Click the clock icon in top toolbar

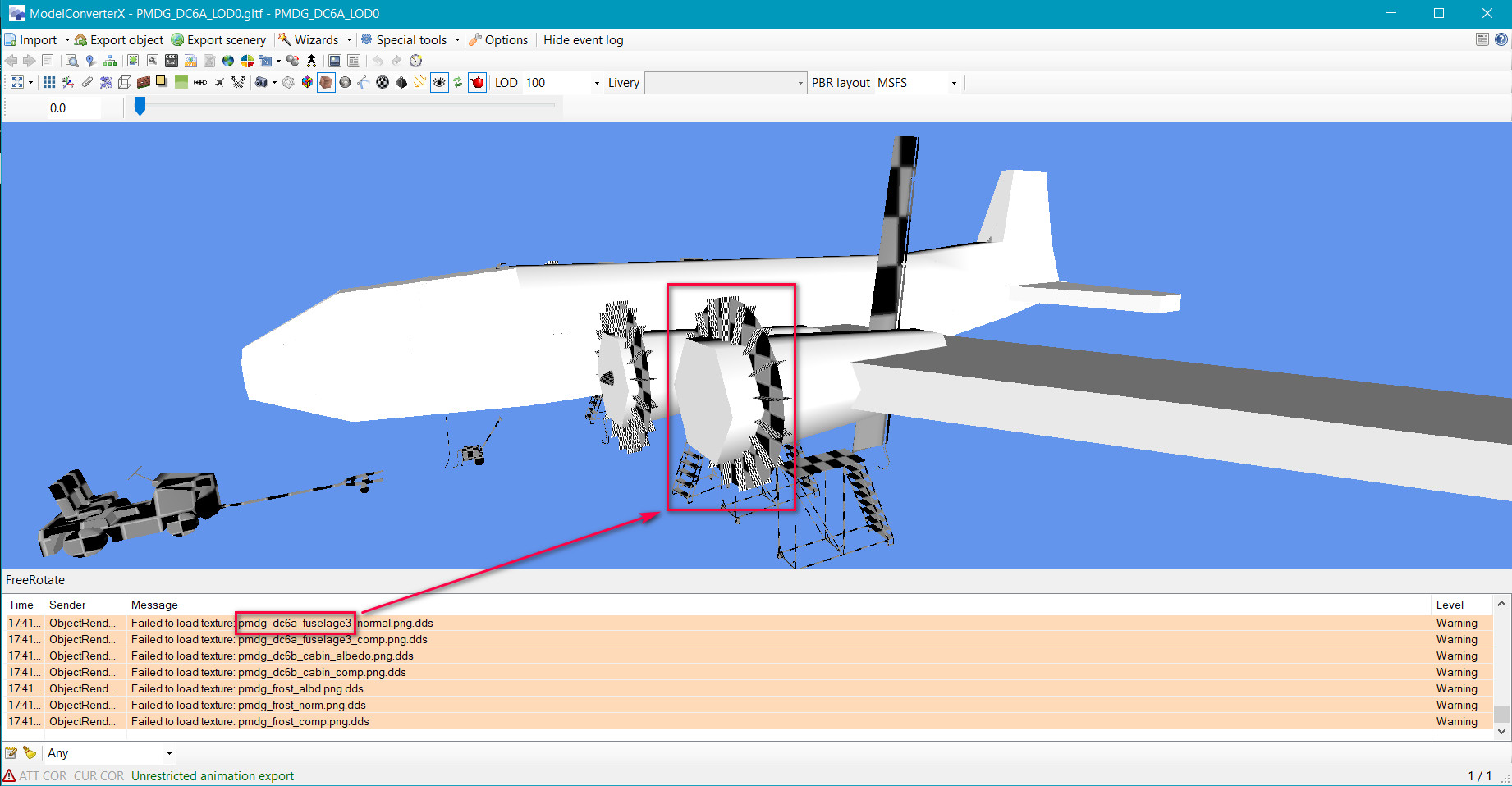click(415, 61)
